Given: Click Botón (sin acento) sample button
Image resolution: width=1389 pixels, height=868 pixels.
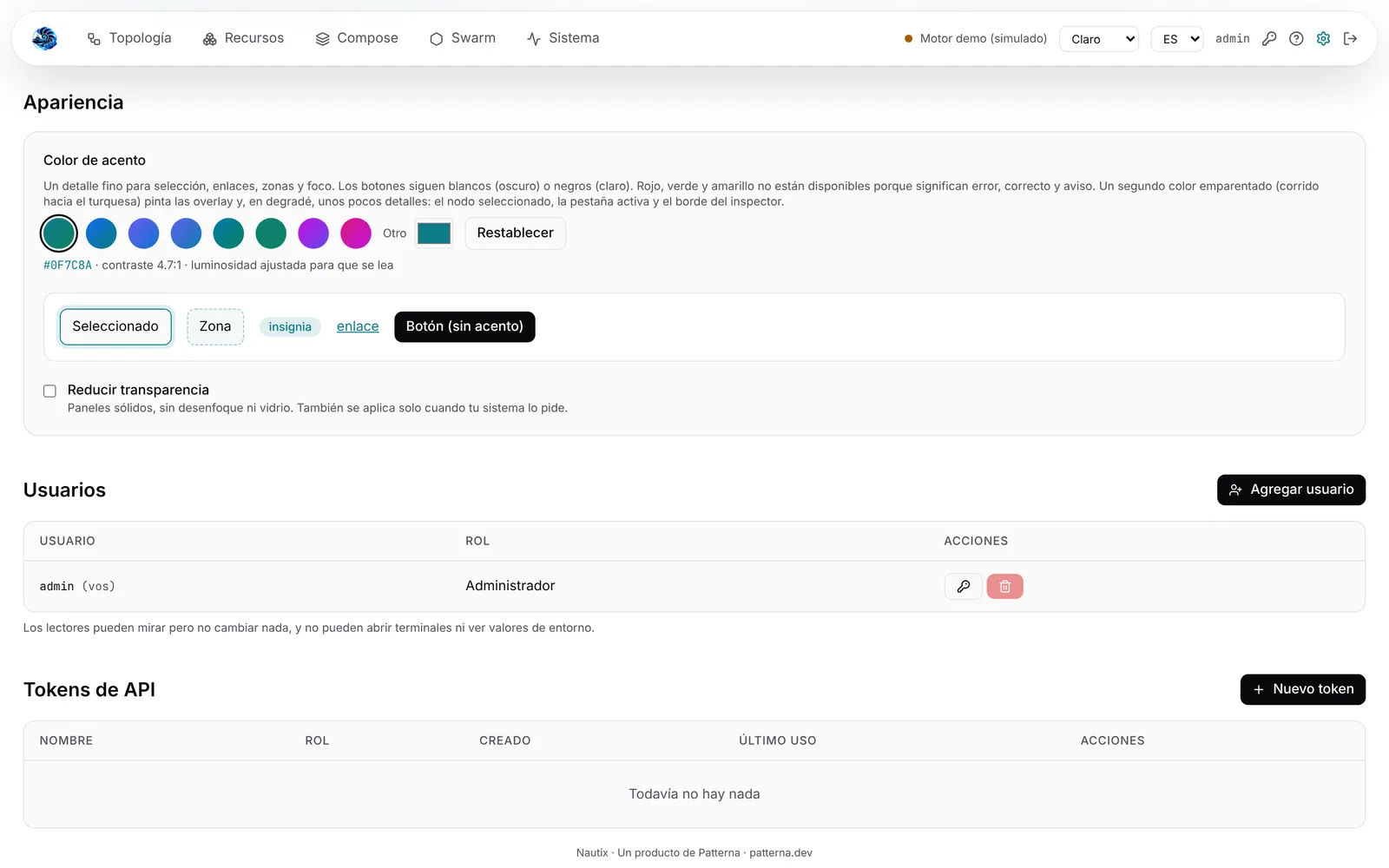Looking at the screenshot, I should [x=464, y=326].
